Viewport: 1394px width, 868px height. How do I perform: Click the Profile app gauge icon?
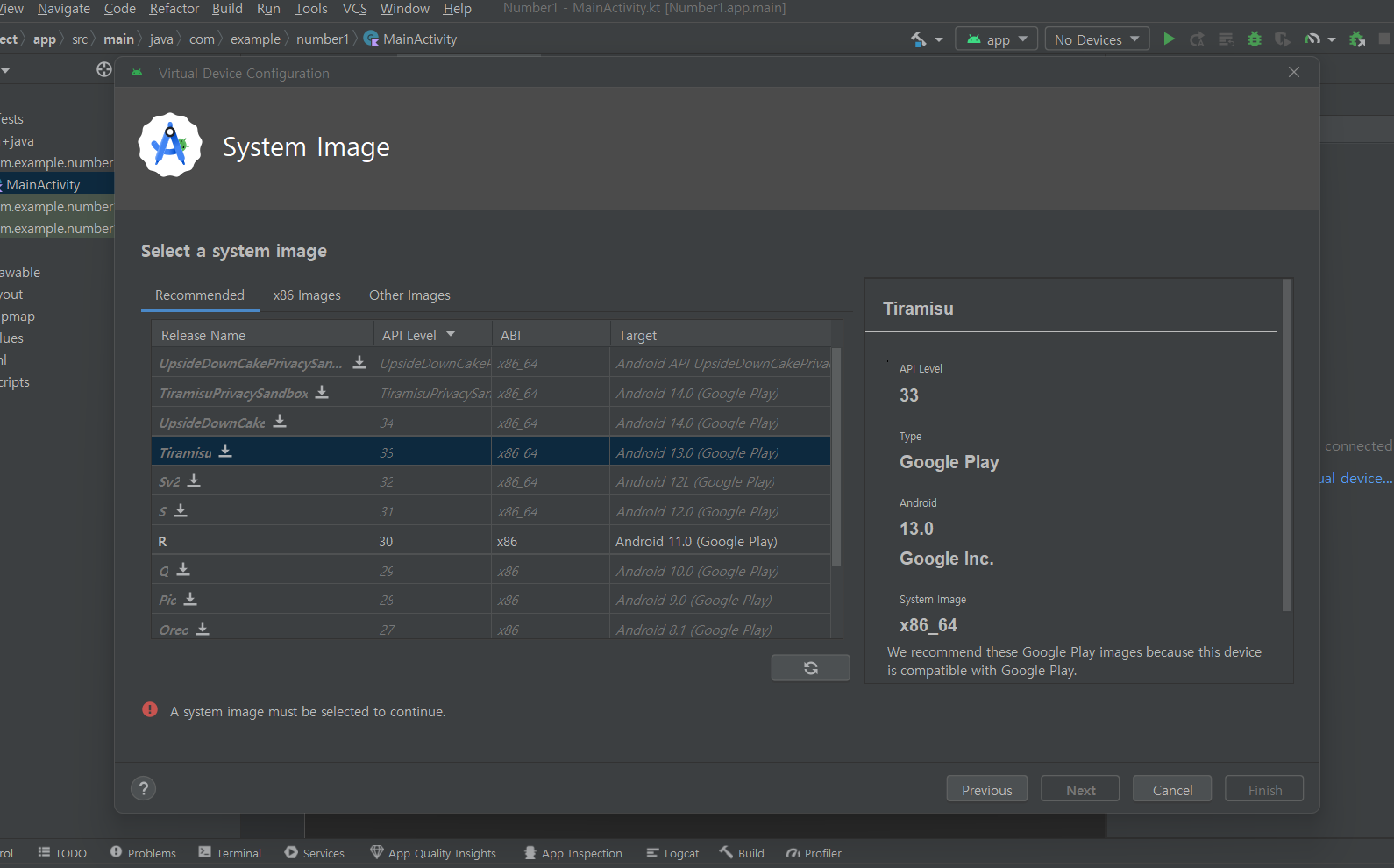tap(1312, 39)
